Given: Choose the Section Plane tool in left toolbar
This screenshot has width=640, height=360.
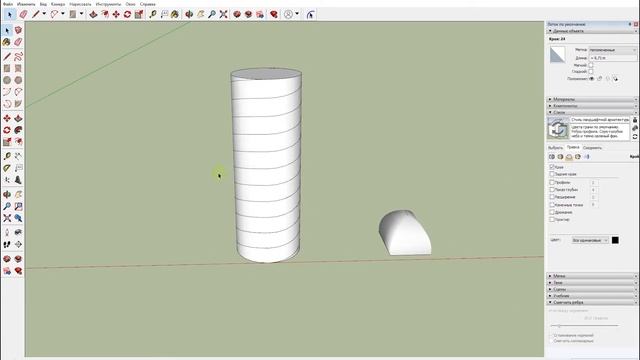Looking at the screenshot, I should tap(18, 244).
